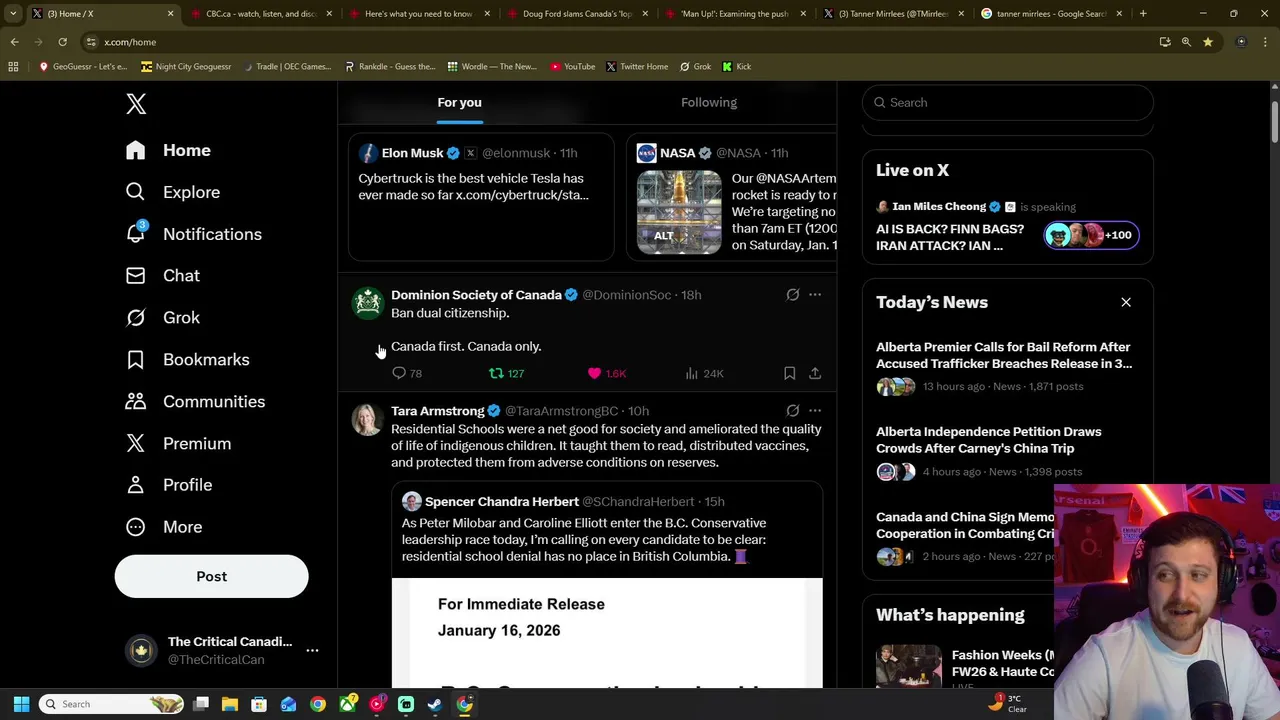Open more options on Tara Armstrong post

point(815,411)
